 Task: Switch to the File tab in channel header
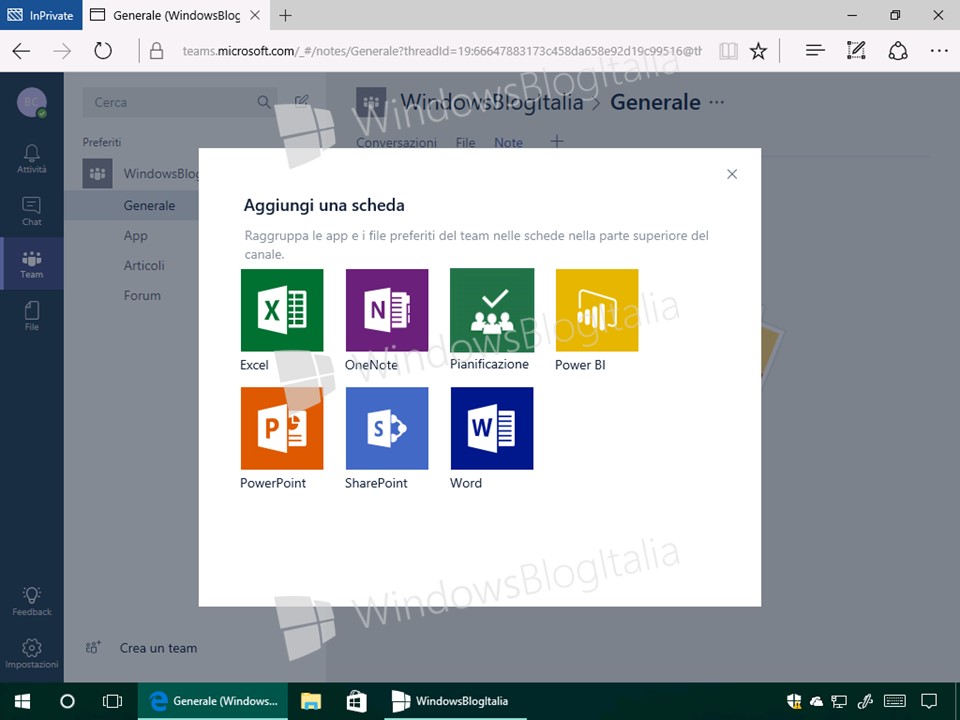[465, 143]
